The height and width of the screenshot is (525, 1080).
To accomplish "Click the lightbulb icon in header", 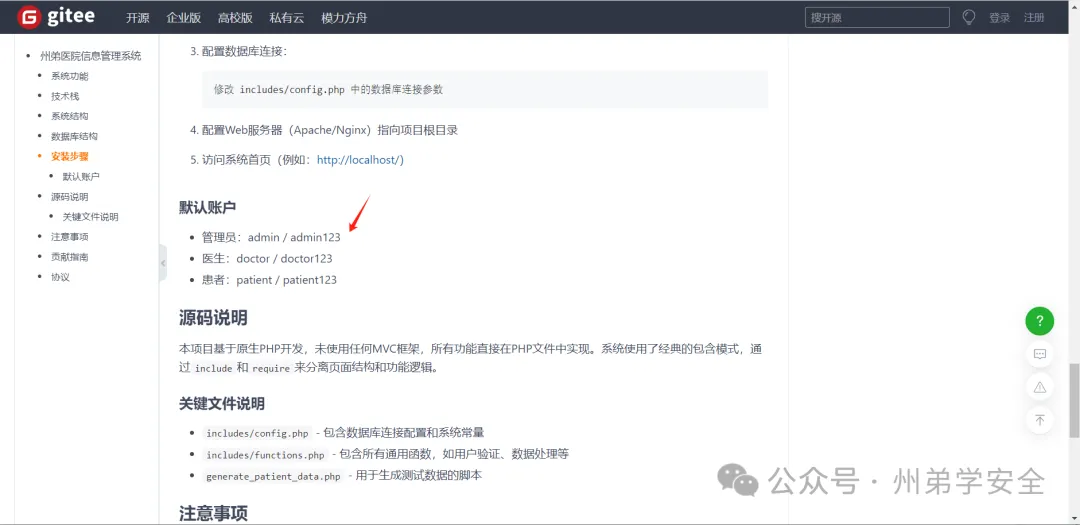I will coord(968,17).
